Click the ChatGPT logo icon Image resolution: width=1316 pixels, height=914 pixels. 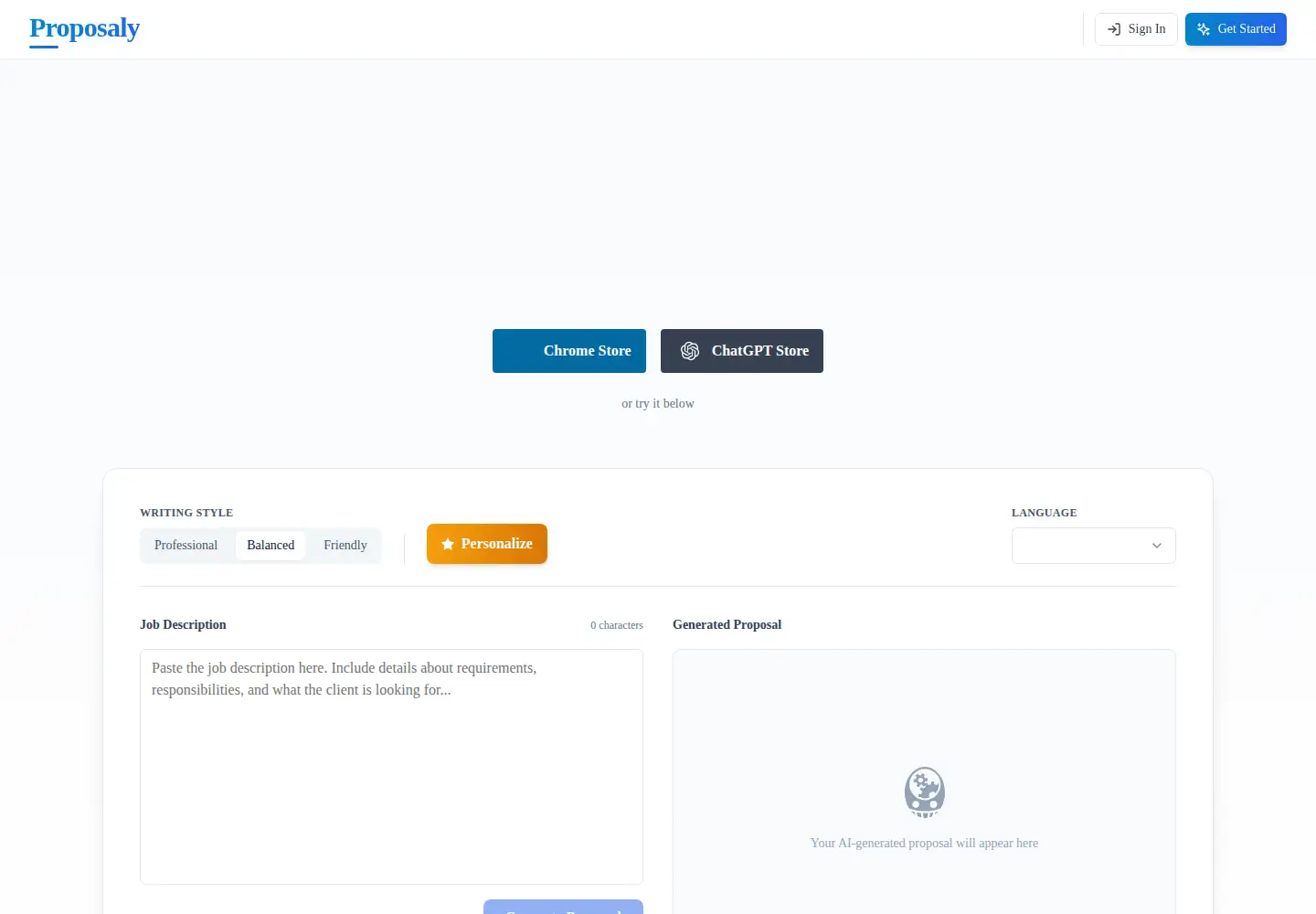tap(690, 351)
